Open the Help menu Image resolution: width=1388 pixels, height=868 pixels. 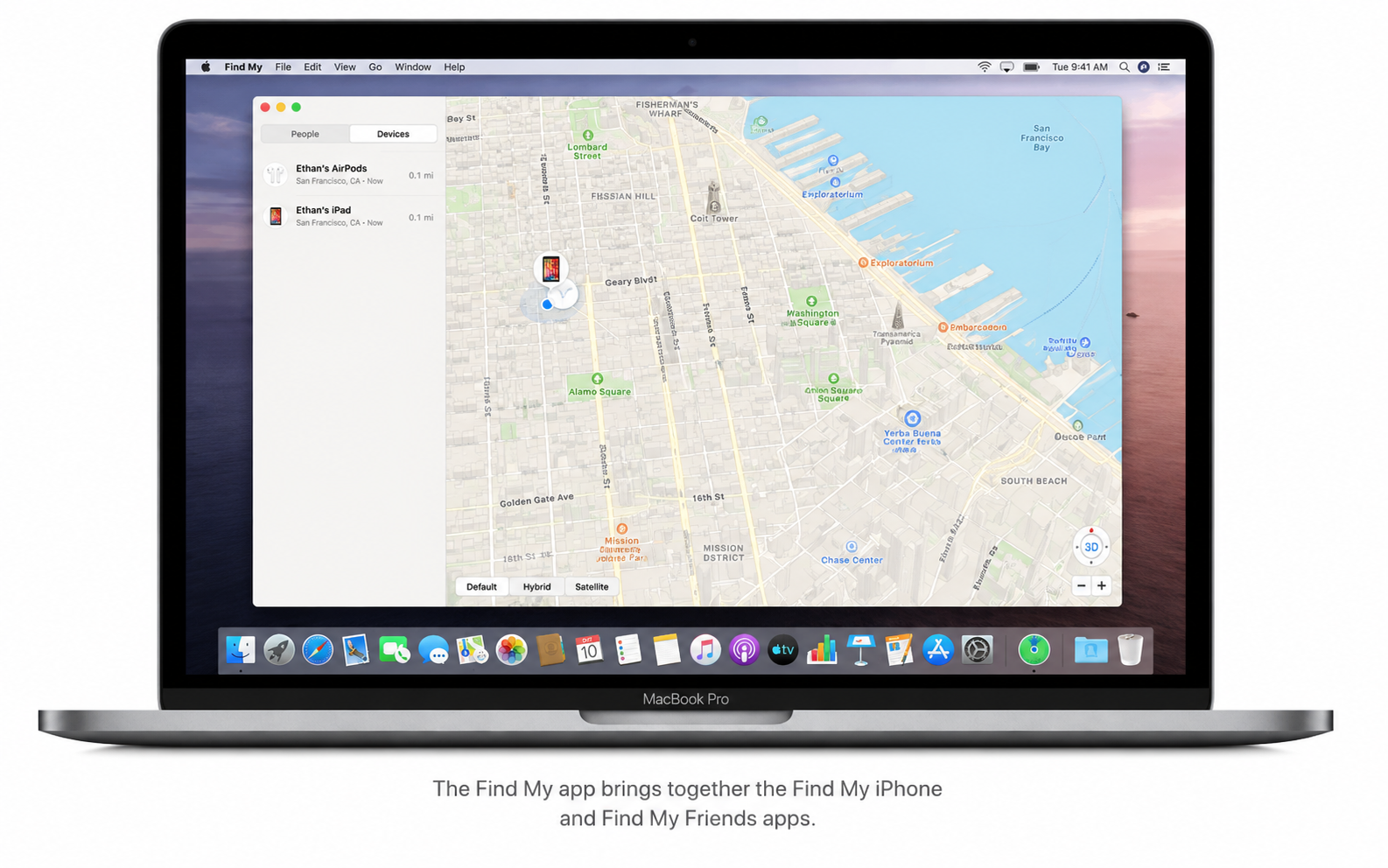(x=454, y=66)
